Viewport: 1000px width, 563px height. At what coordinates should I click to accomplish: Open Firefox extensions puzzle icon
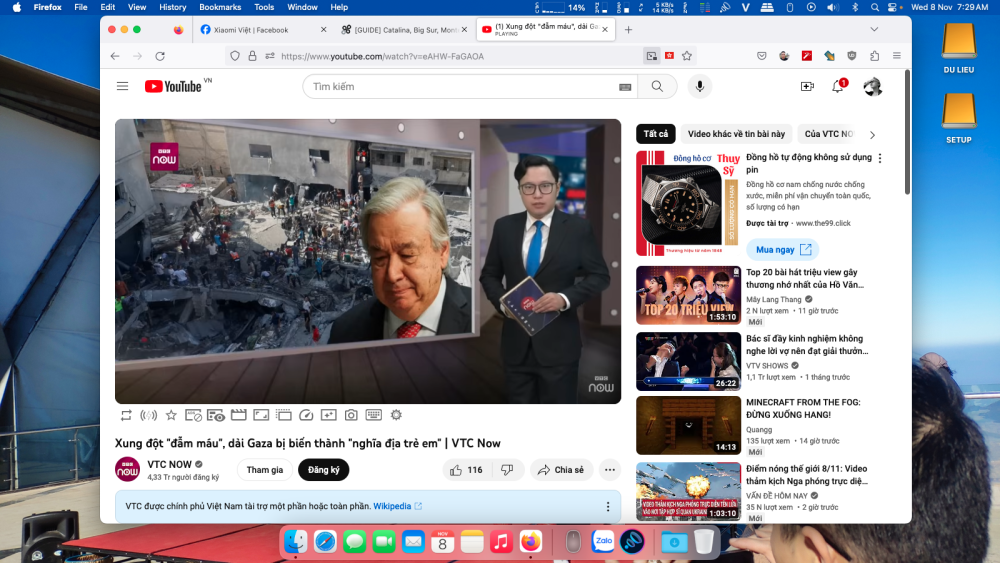click(874, 56)
